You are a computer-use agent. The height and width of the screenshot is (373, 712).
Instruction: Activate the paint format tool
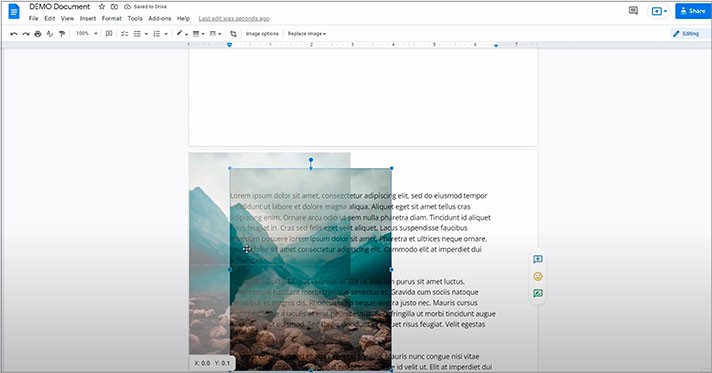[x=62, y=34]
